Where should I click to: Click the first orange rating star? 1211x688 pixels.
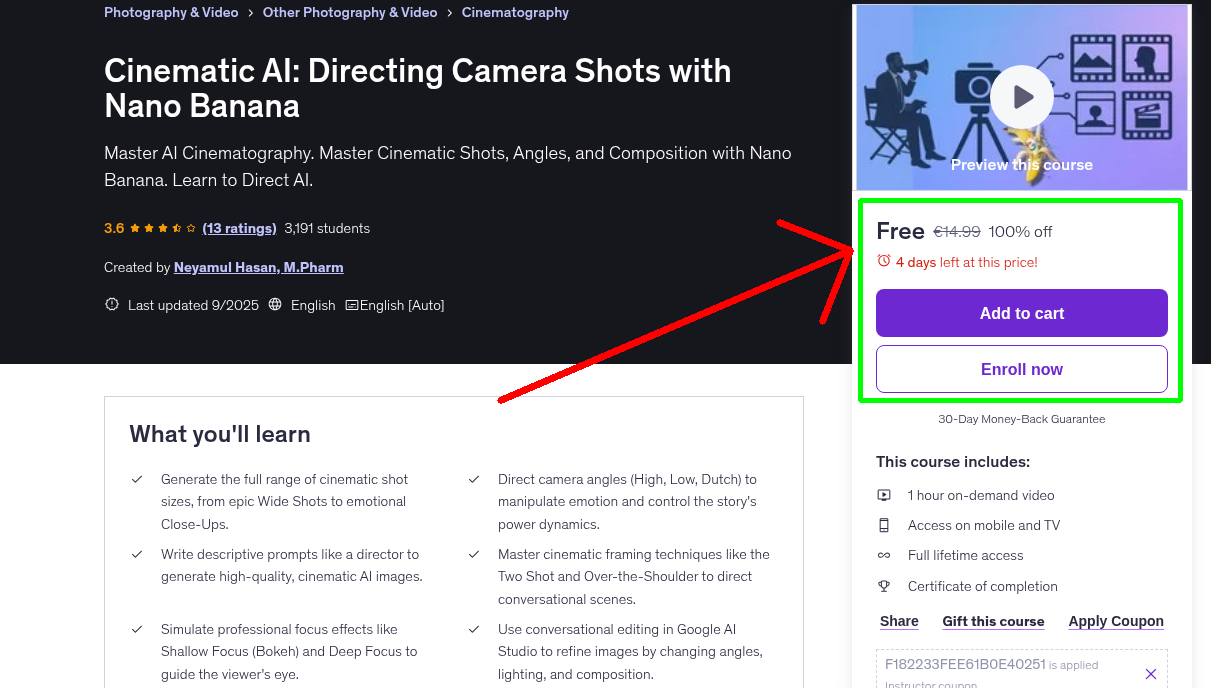(x=135, y=228)
